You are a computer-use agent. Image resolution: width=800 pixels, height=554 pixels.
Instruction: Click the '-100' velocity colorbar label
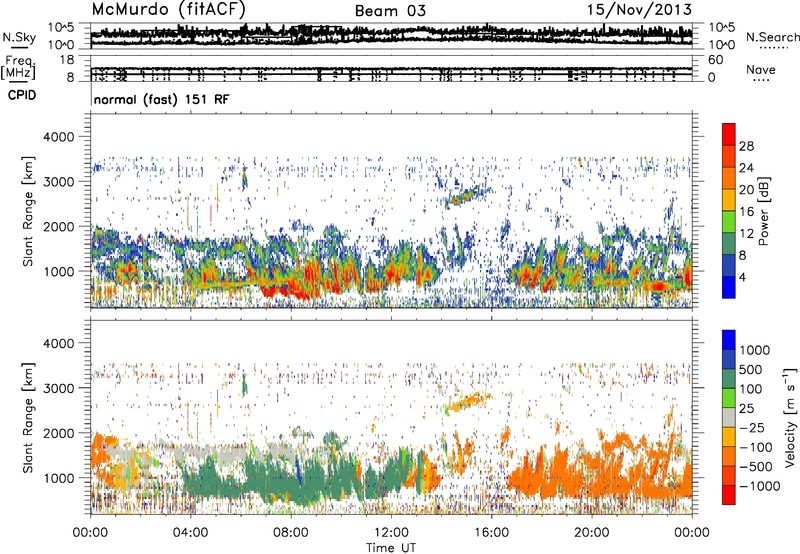(756, 447)
